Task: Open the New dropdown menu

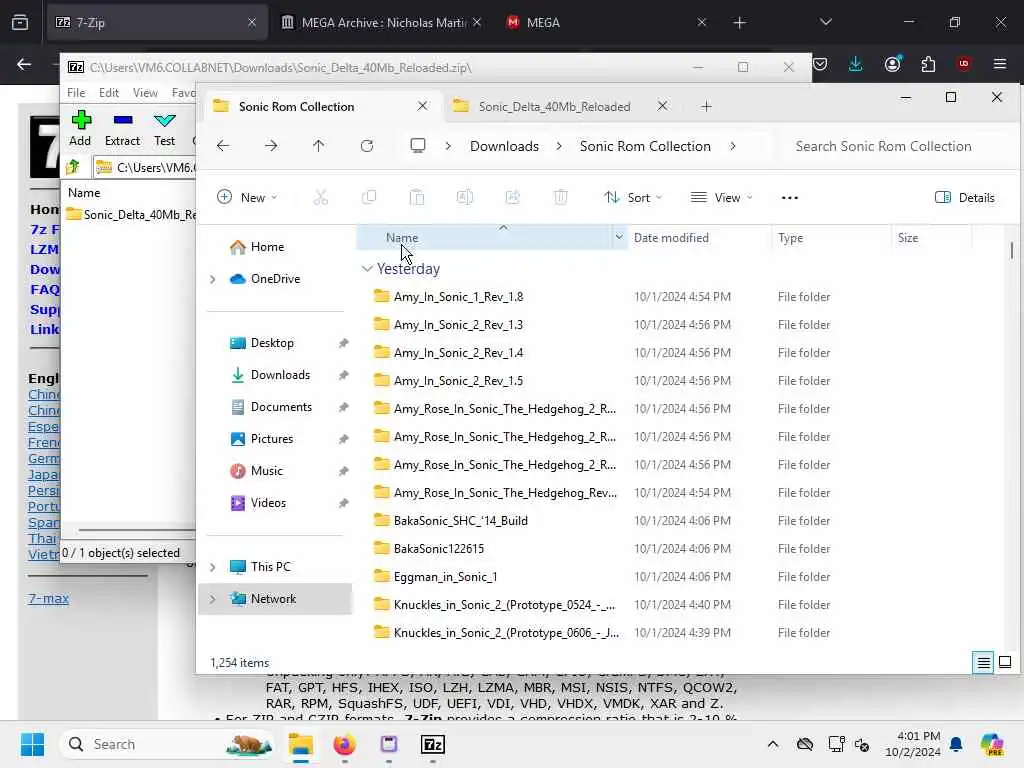Action: (x=248, y=197)
